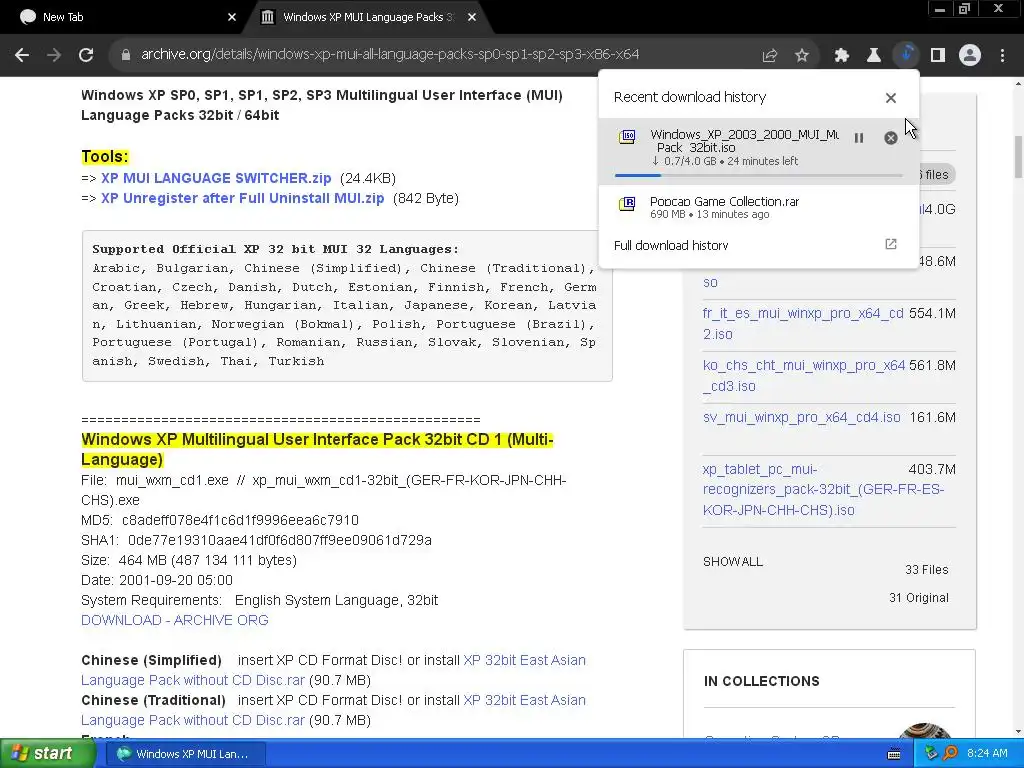
Task: Close the Windows XP MUI Language Packs tab
Action: pos(472,17)
